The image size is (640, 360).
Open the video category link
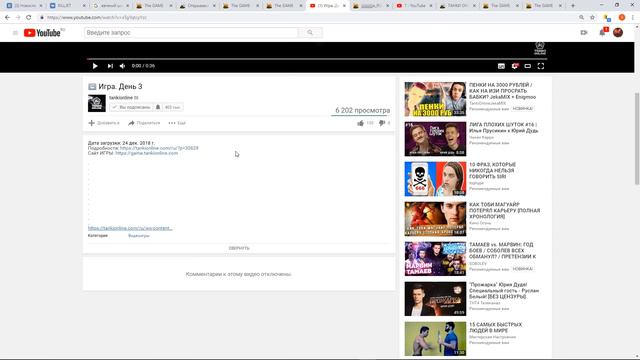(139, 236)
